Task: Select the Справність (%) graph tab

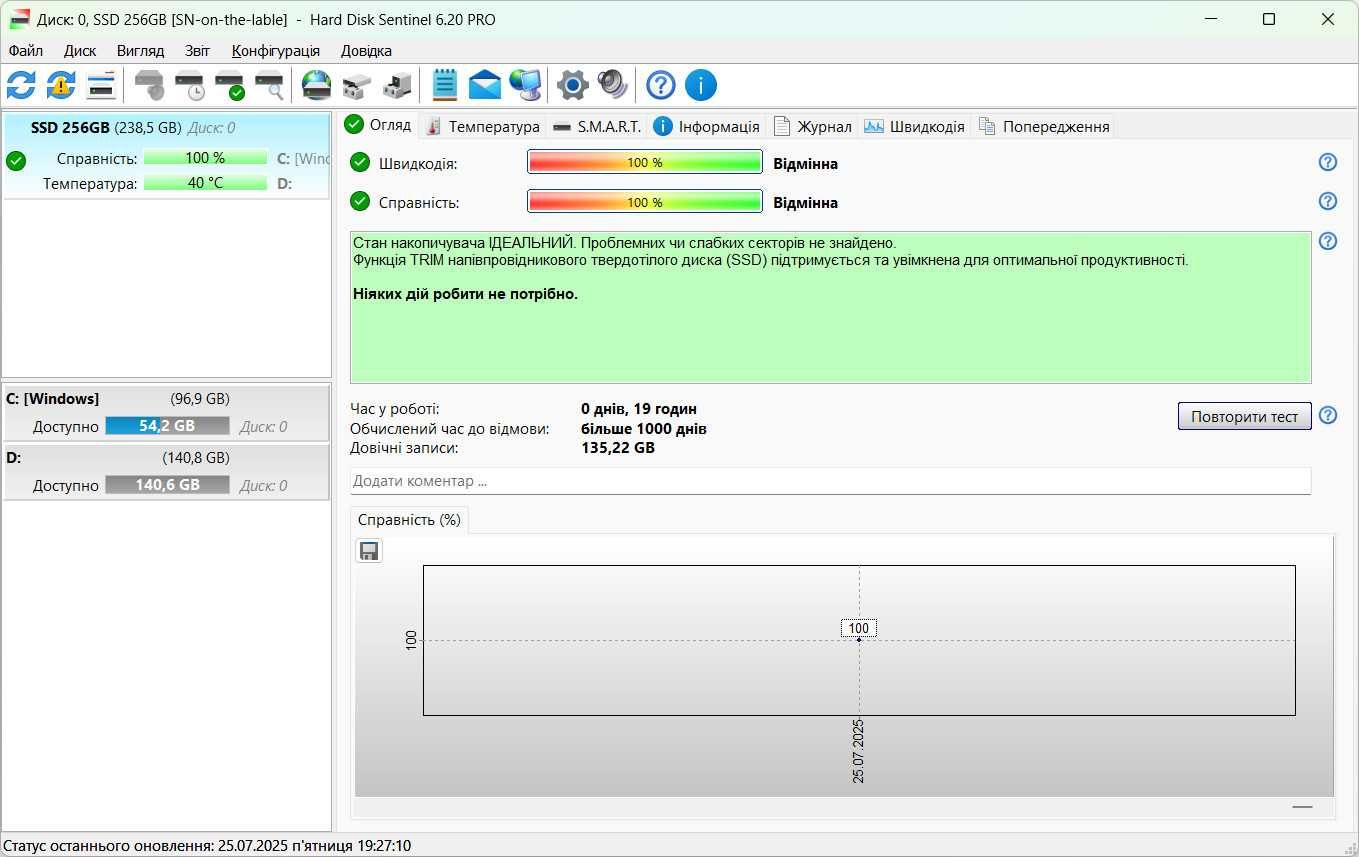Action: [409, 520]
